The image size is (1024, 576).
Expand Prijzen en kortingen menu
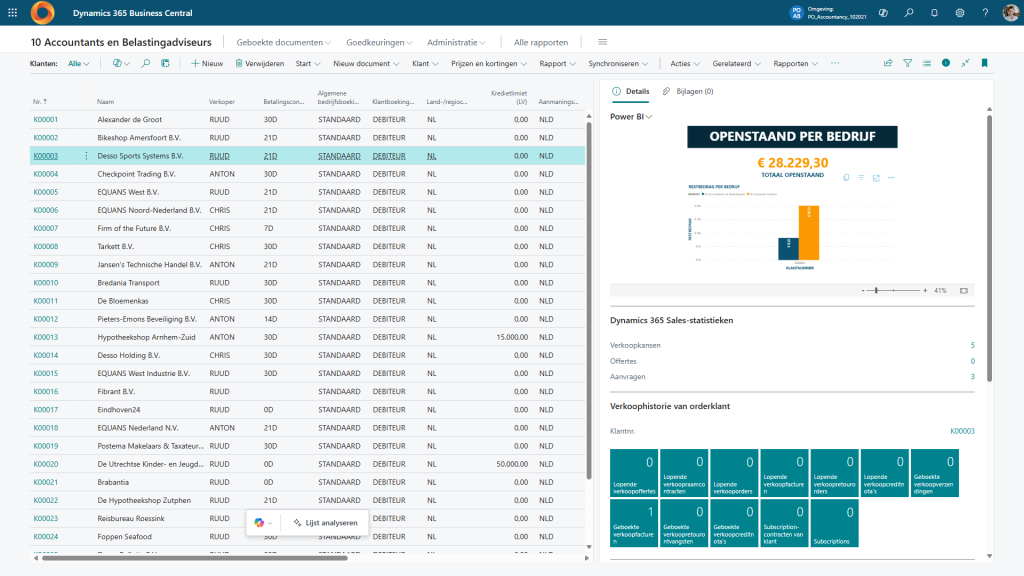[488, 63]
